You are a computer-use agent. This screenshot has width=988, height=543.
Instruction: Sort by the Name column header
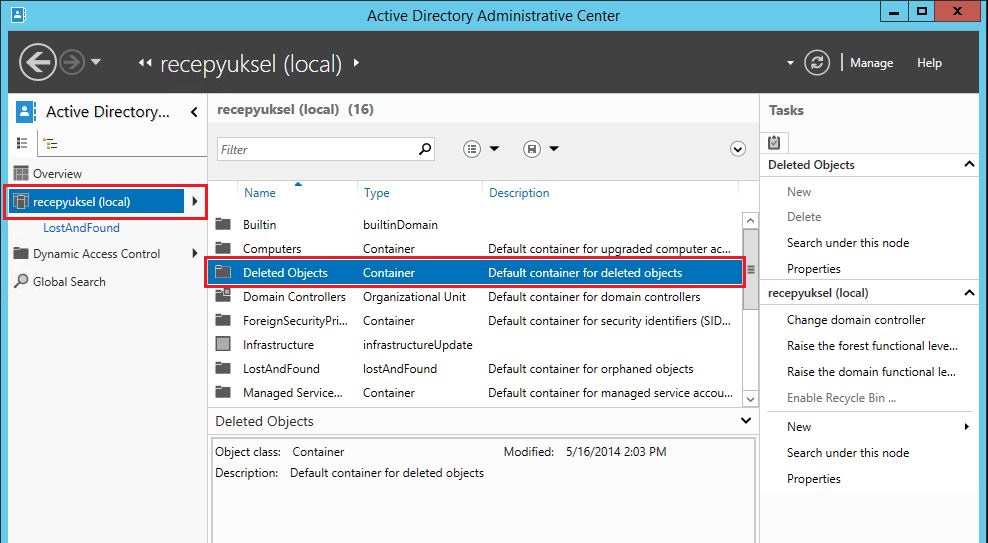[260, 193]
